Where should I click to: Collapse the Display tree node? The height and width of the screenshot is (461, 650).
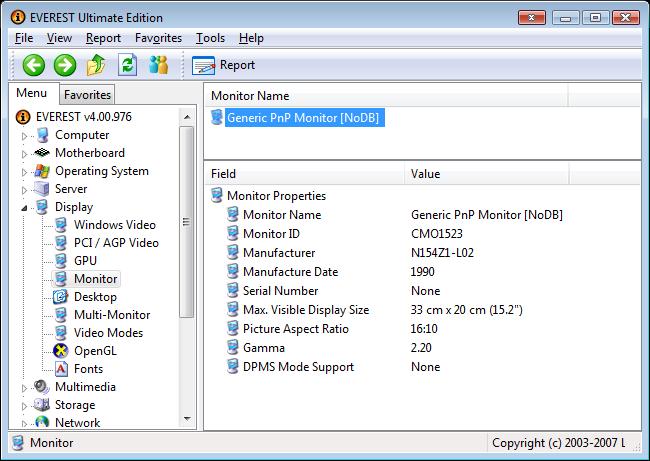pyautogui.click(x=24, y=208)
